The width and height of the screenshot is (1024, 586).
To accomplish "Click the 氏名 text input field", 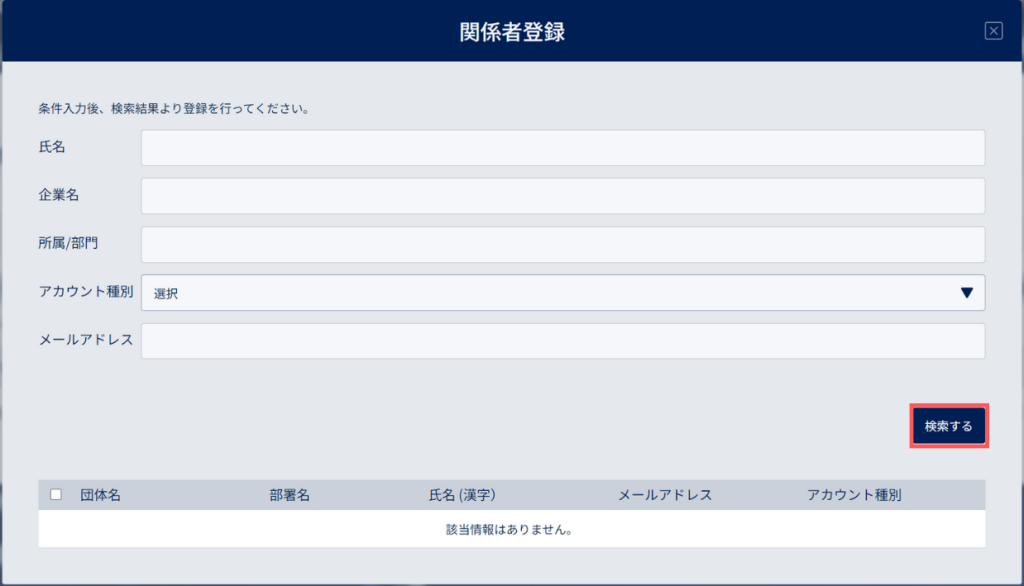I will pyautogui.click(x=563, y=148).
